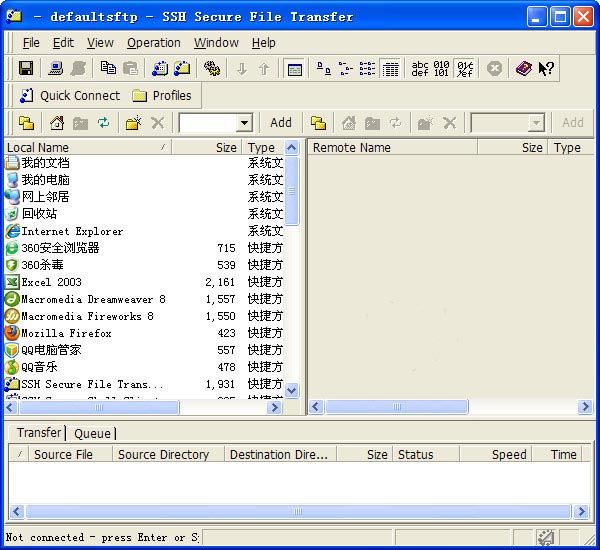The height and width of the screenshot is (550, 600).
Task: Open the View menu
Action: click(x=100, y=42)
